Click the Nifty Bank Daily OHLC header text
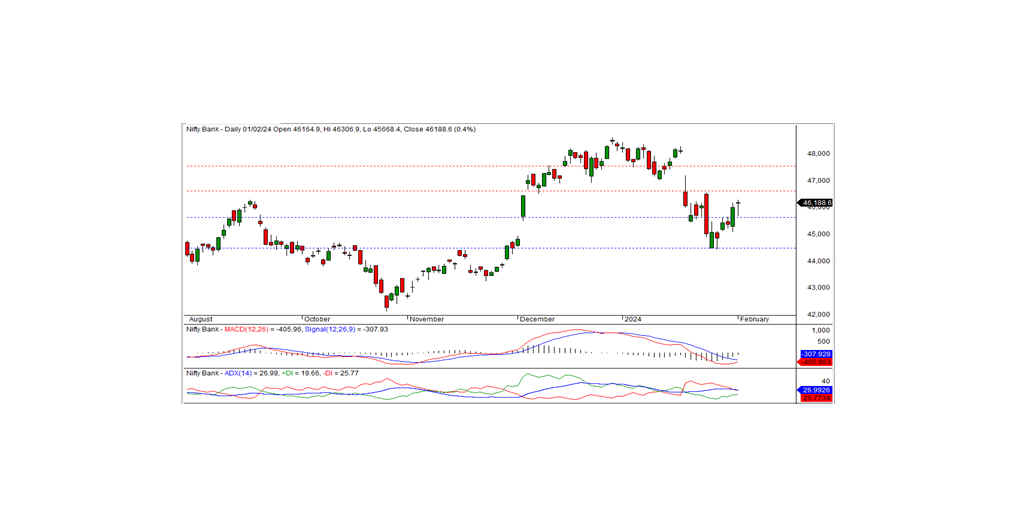1009x521 pixels. pyautogui.click(x=331, y=129)
